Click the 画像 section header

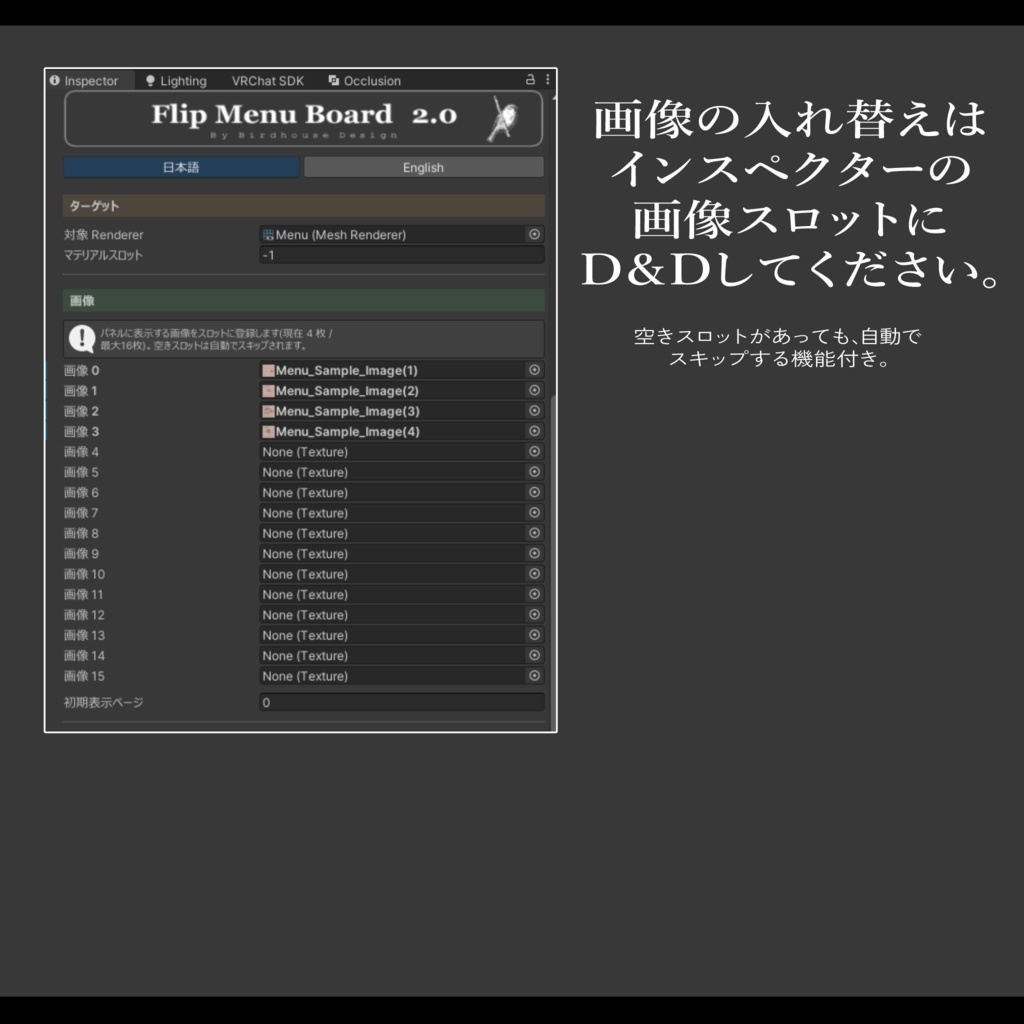pos(304,300)
